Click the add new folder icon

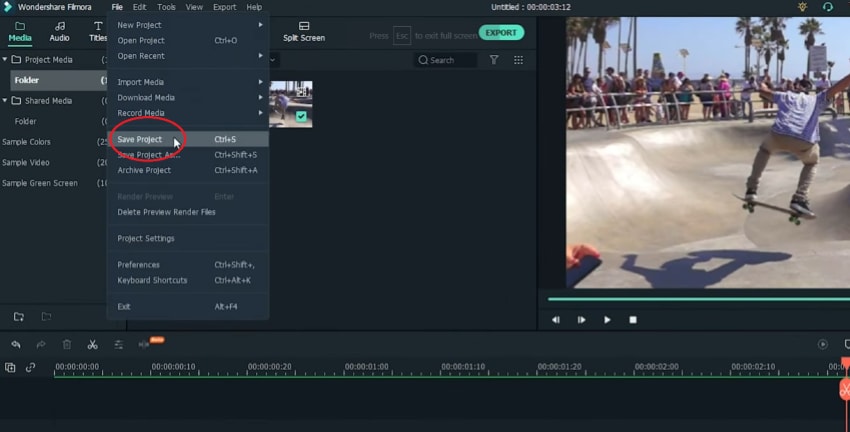pos(19,317)
